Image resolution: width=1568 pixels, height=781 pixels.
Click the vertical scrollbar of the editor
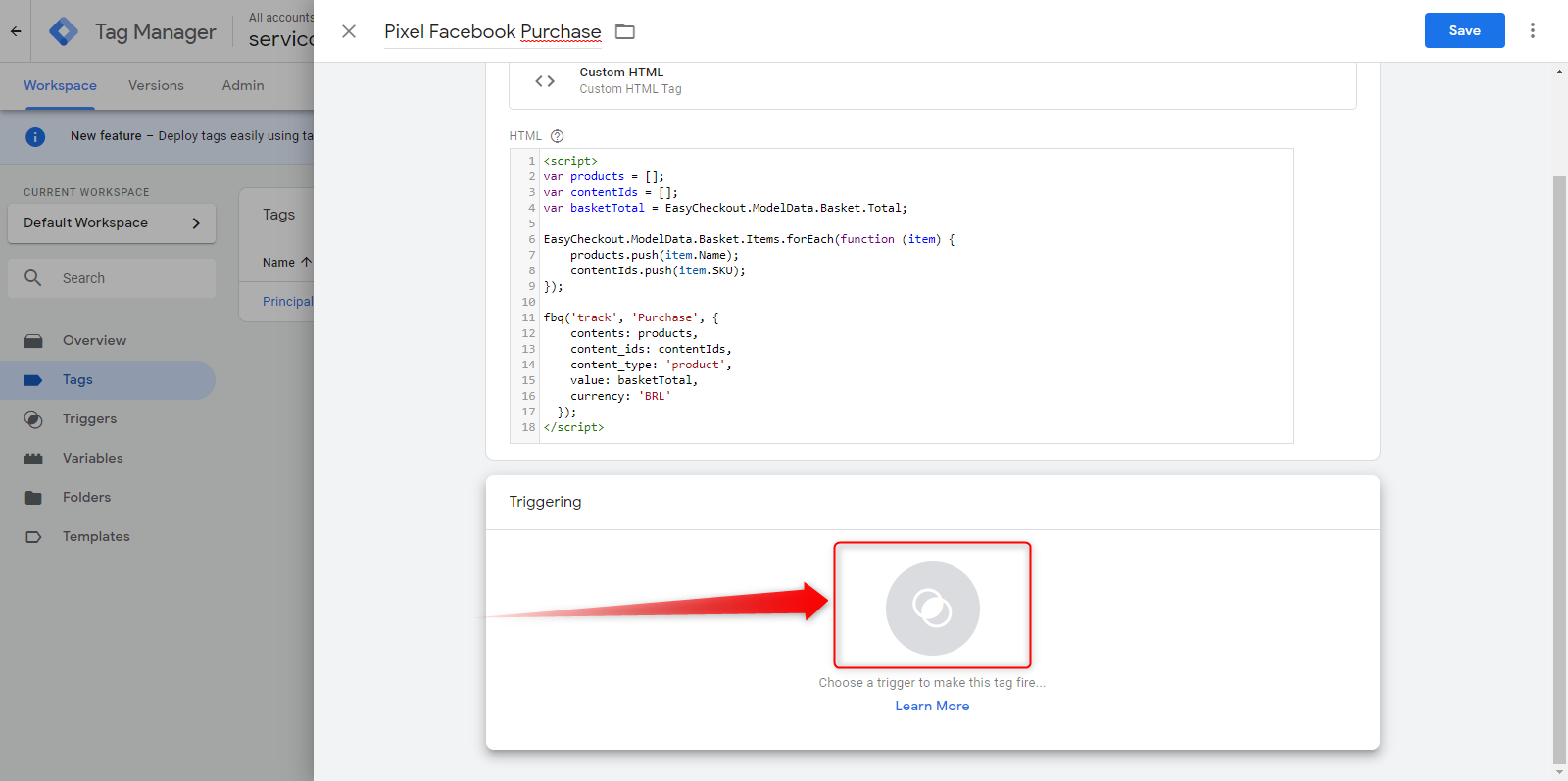1559,469
